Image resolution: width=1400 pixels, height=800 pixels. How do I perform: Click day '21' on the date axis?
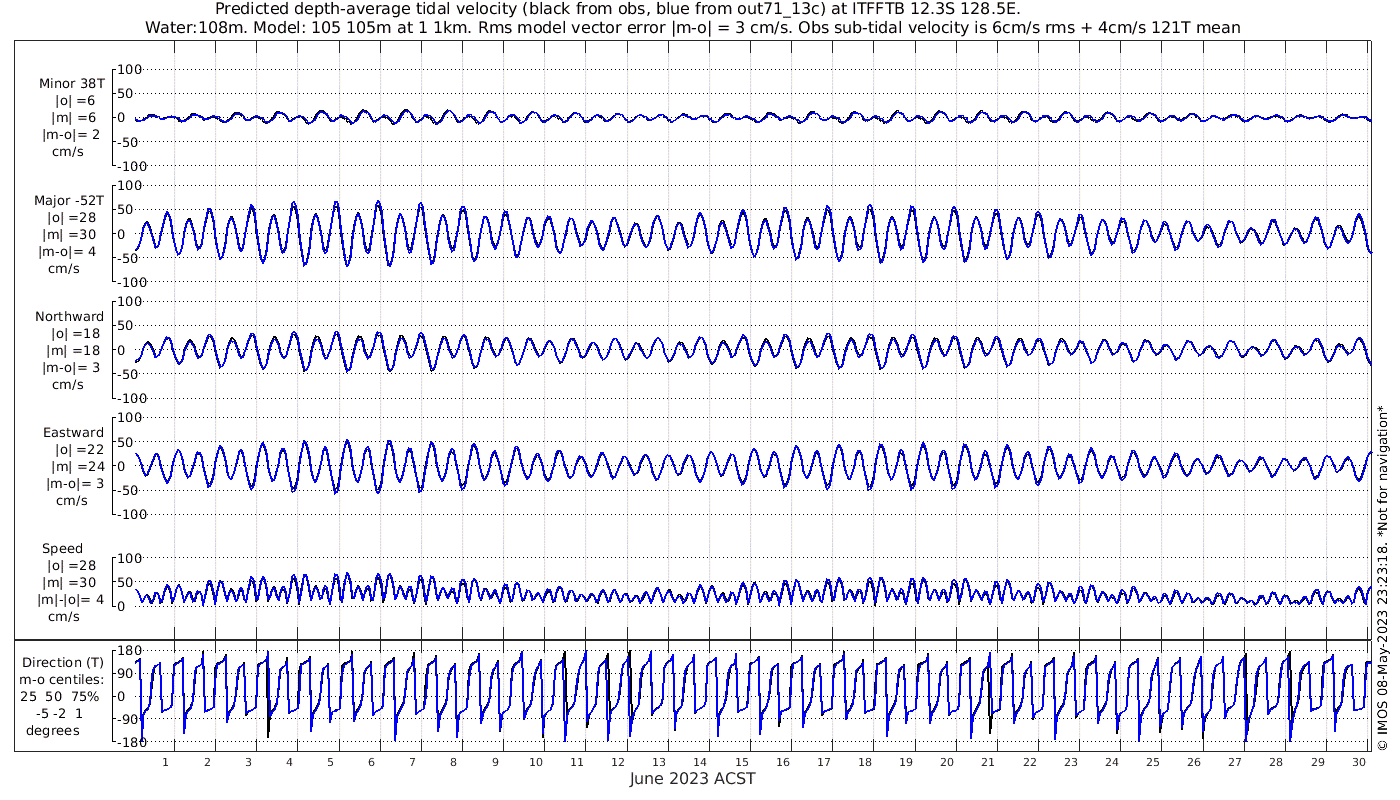[988, 761]
